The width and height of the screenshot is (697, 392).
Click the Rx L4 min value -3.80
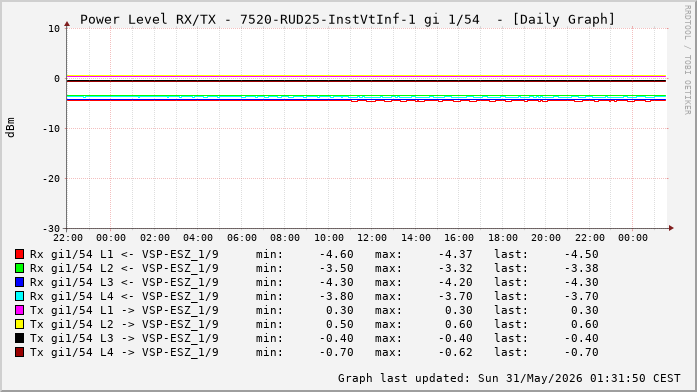[336, 296]
